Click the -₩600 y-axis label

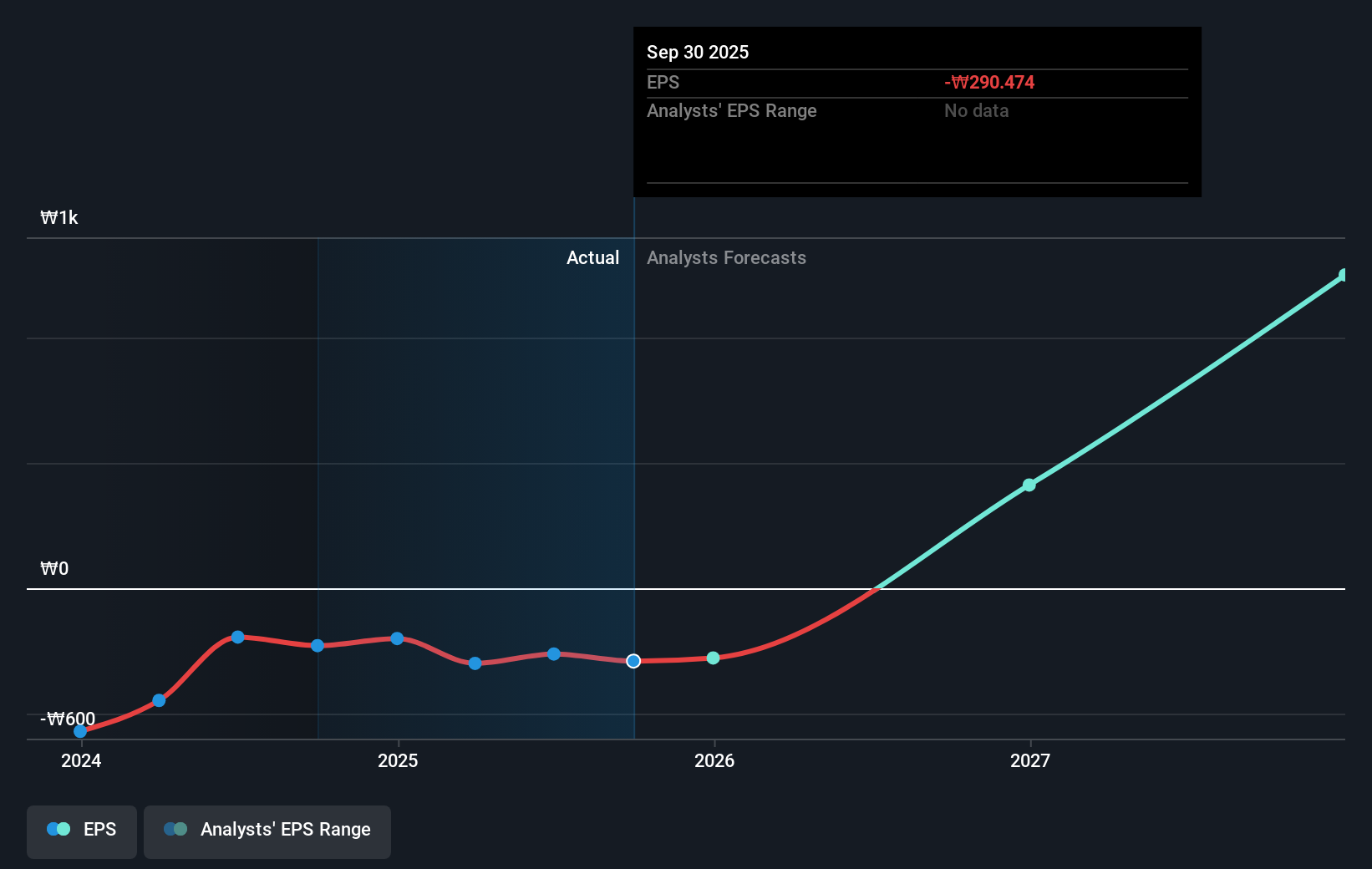point(68,719)
